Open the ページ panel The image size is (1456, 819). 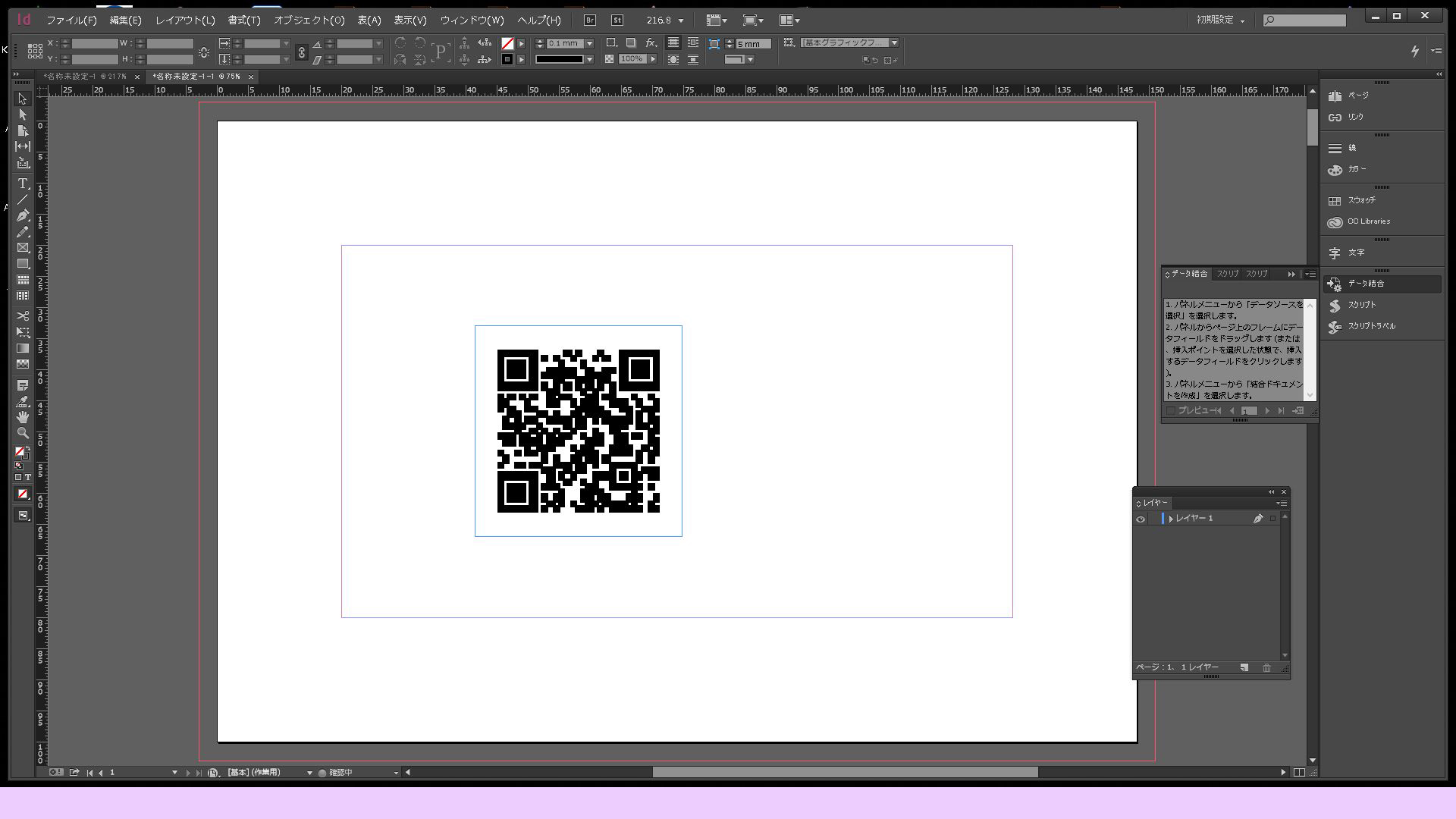(1358, 96)
